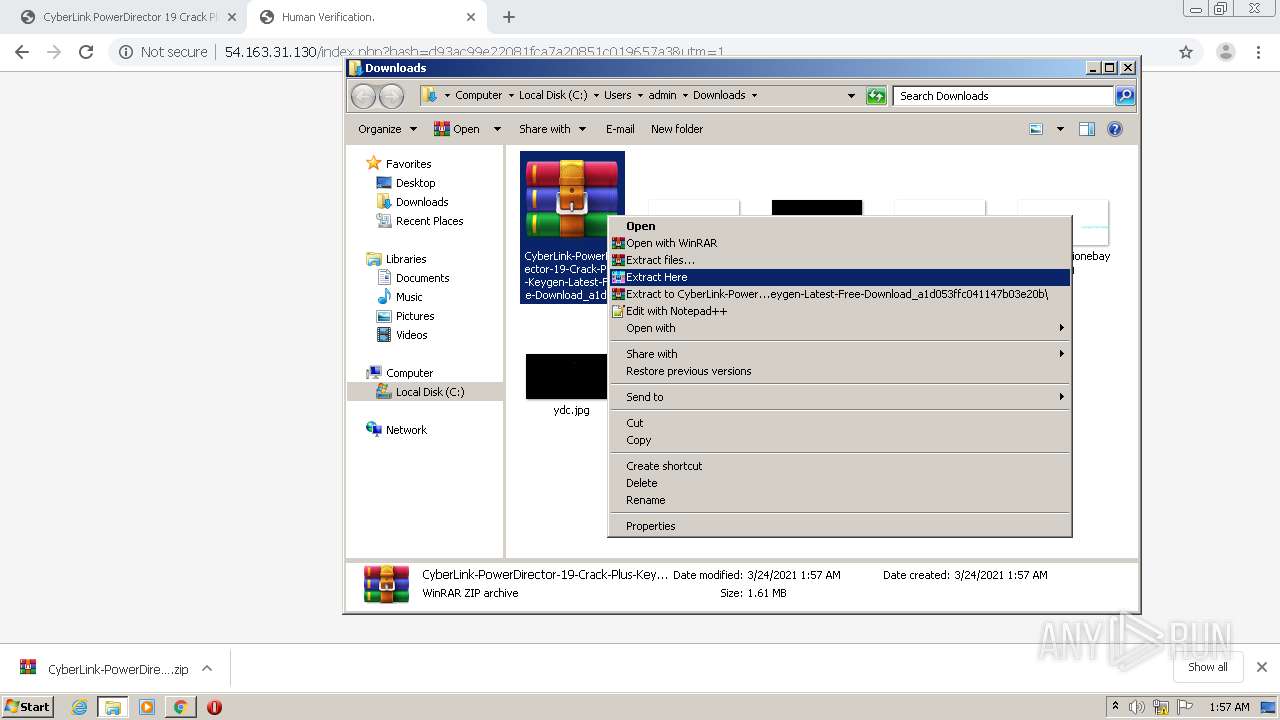Expand the Downloads breadcrumb arrow
Viewport: 1280px width, 720px height.
754,96
